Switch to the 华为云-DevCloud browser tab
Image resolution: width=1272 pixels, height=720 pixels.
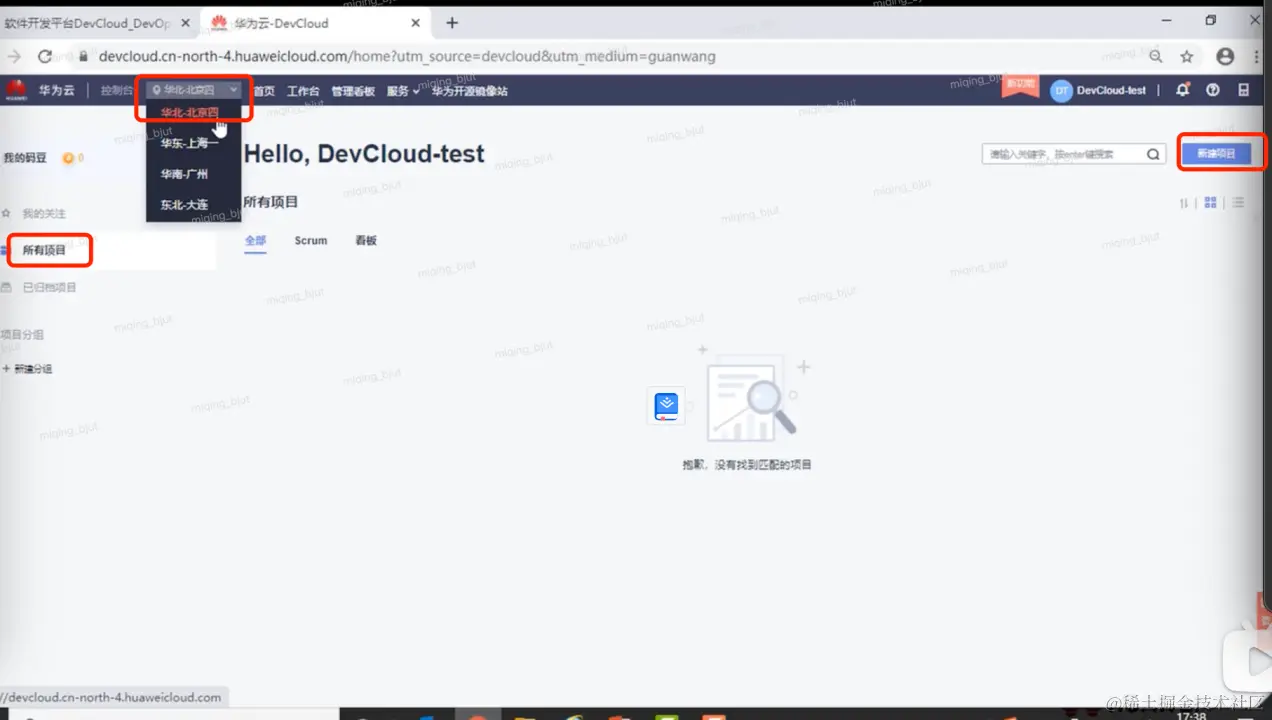[x=281, y=22]
